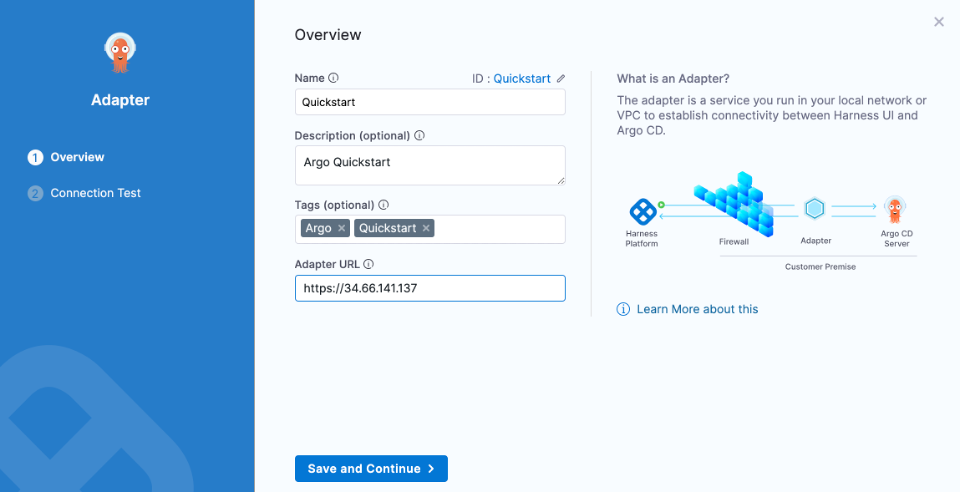
Task: Click the Adapter hexagon icon in the diagram
Action: click(x=814, y=209)
